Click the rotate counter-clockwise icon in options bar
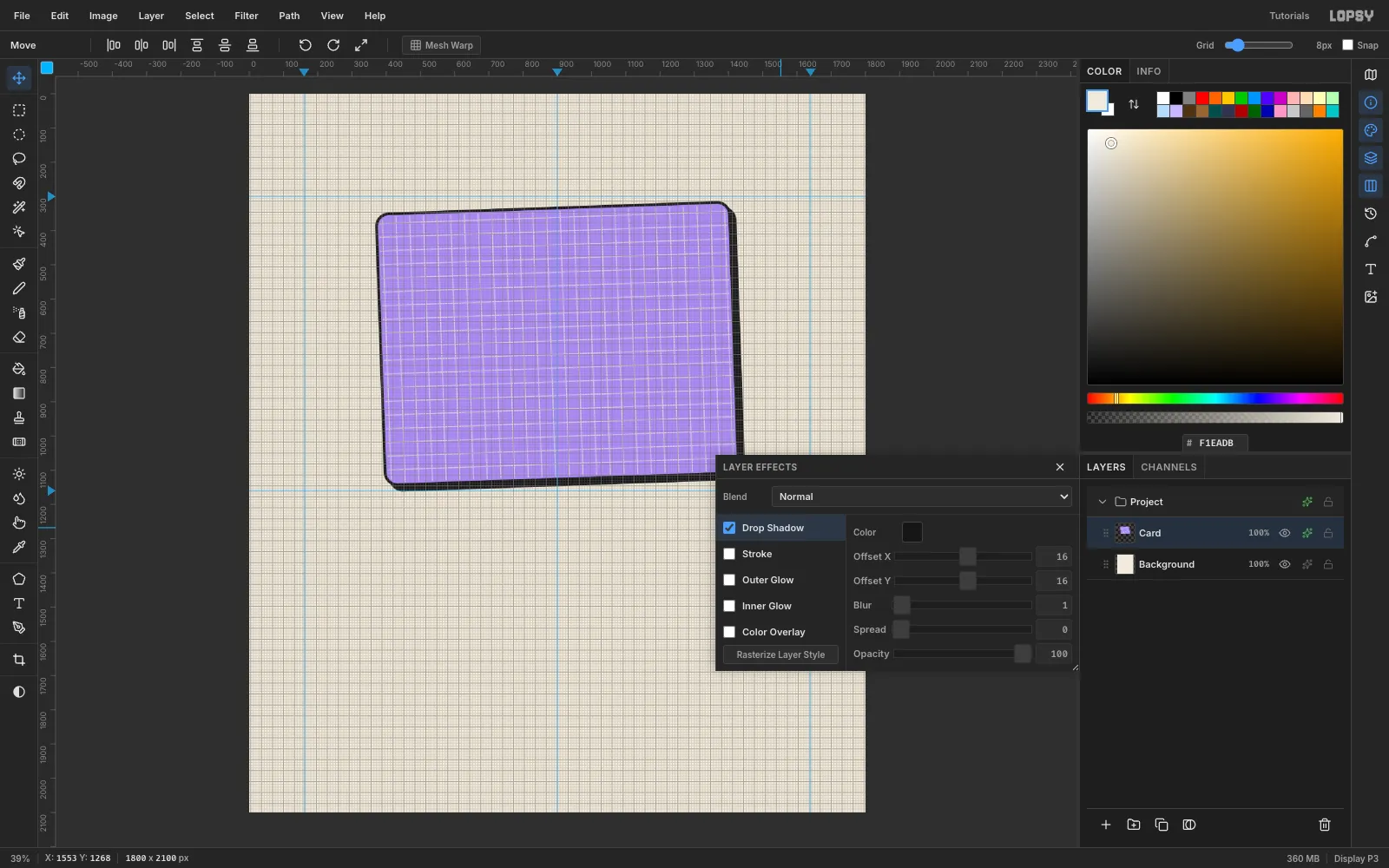Screen dimensions: 1389x868 [x=306, y=45]
